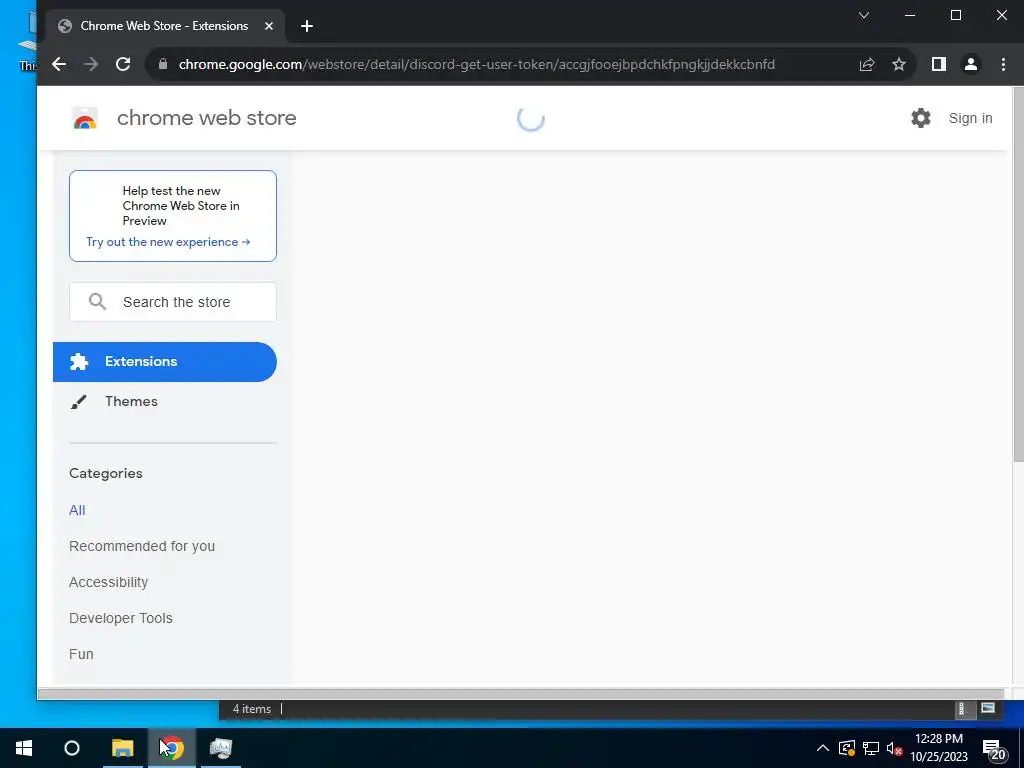Screen dimensions: 1024x768
Task: Click the magnifier icon in search box
Action: pyautogui.click(x=97, y=301)
